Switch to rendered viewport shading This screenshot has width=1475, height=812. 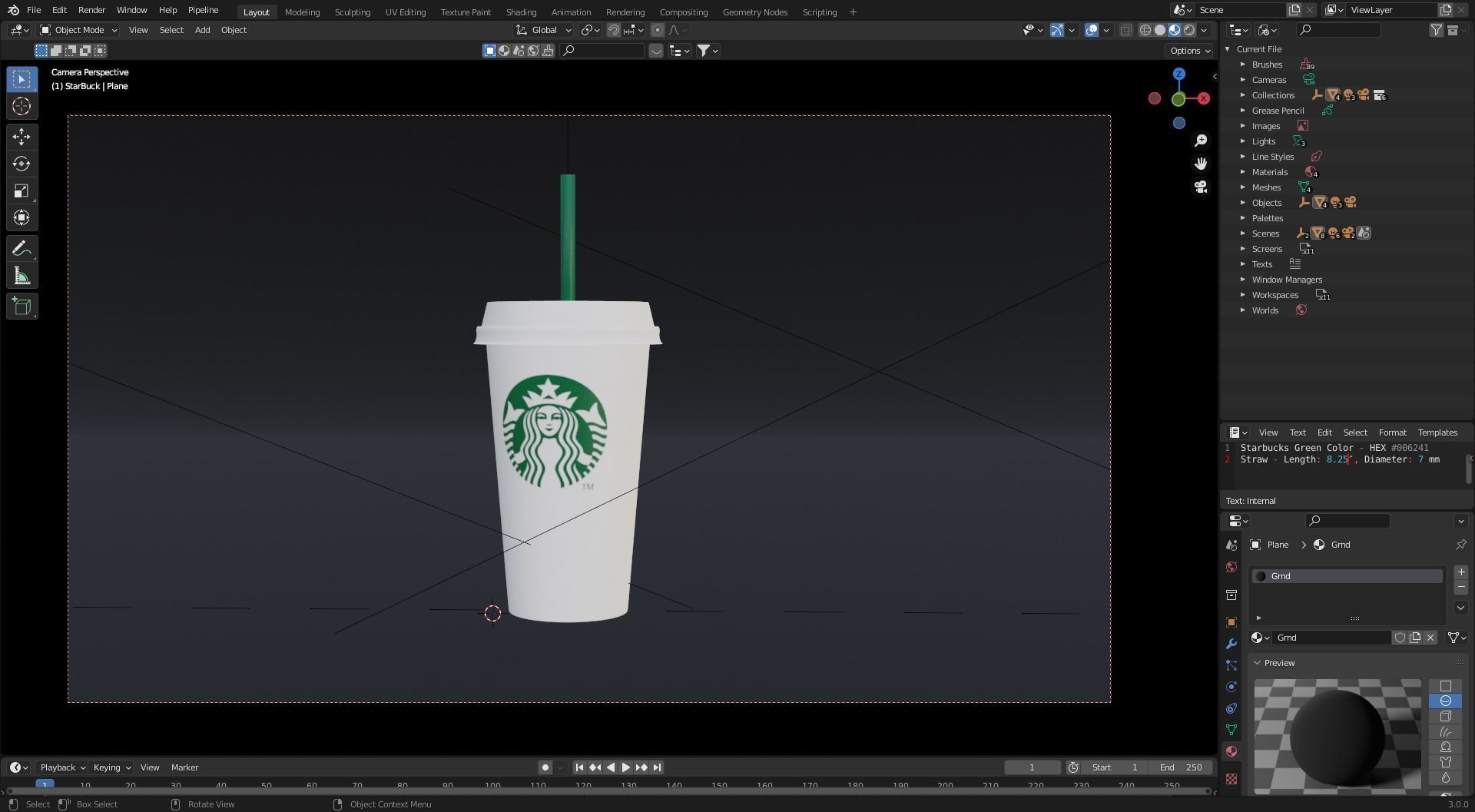(x=1189, y=30)
